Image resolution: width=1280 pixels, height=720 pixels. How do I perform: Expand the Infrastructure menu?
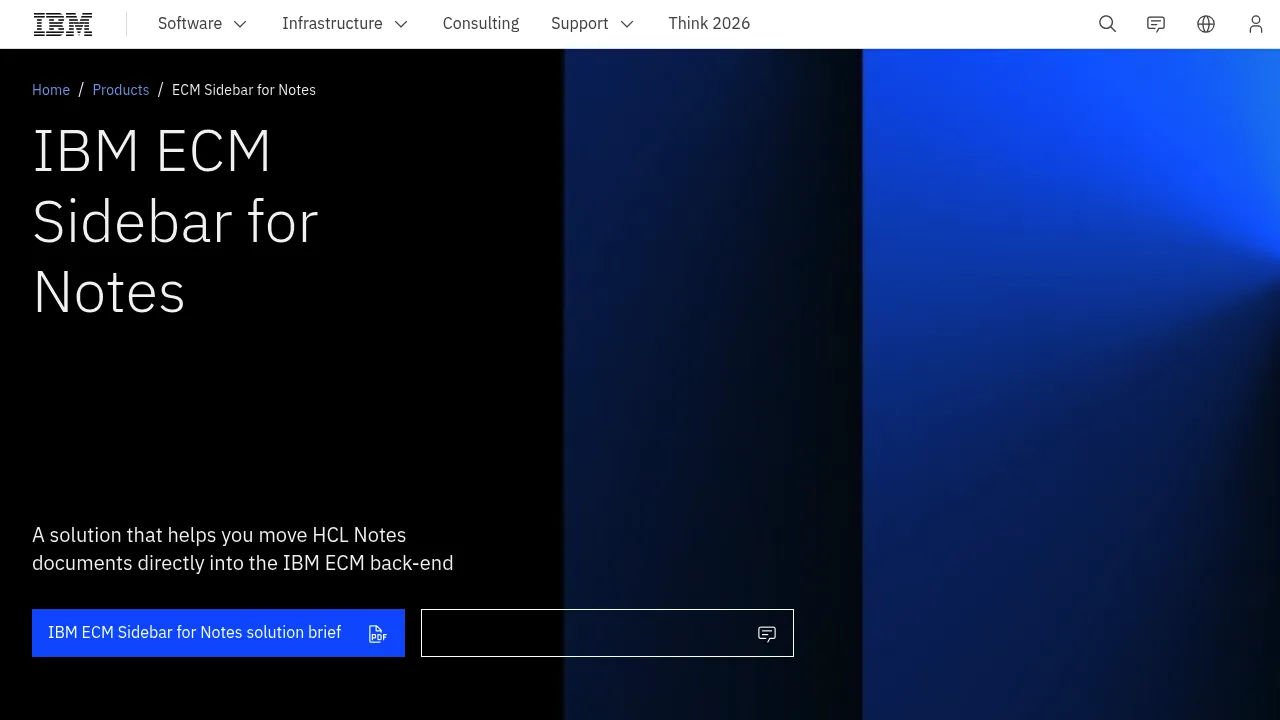pos(345,24)
